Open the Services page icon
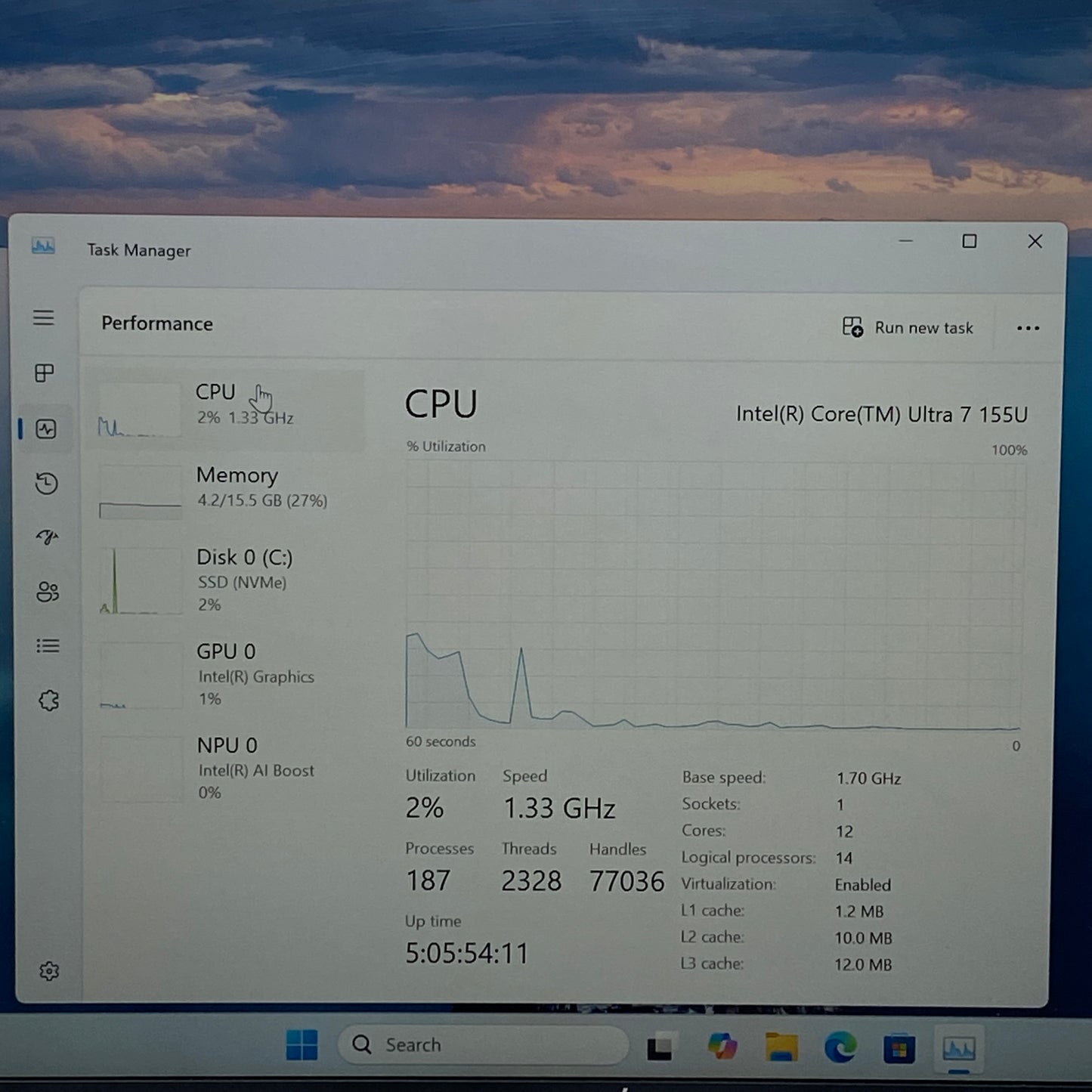This screenshot has width=1092, height=1092. point(47,701)
